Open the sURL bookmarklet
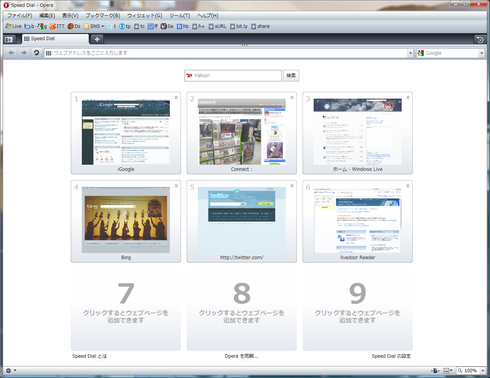This screenshot has width=490, height=378. [217, 26]
